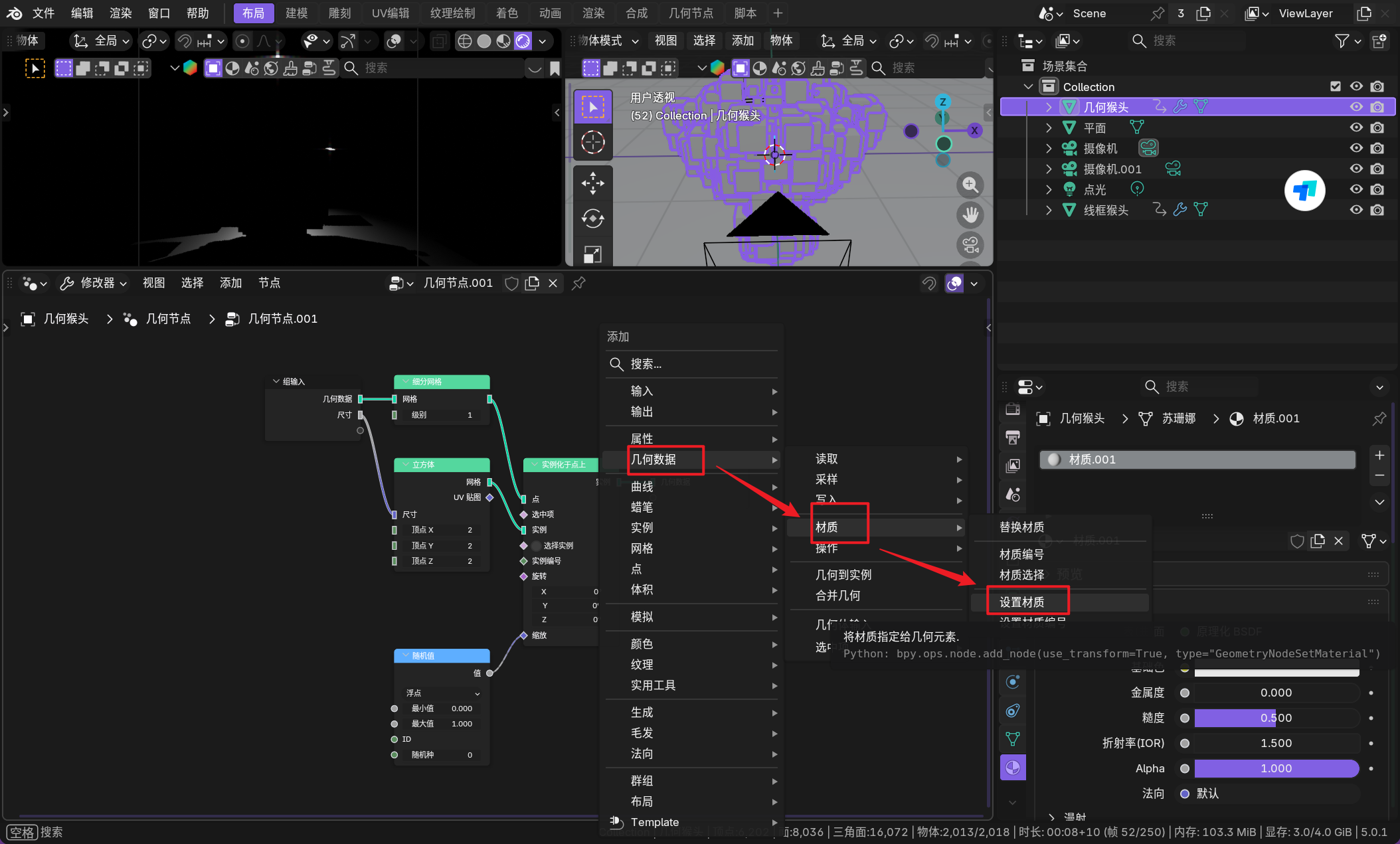Select the Move tool in viewport toolbar
Viewport: 1400px width, 844px height.
[592, 183]
